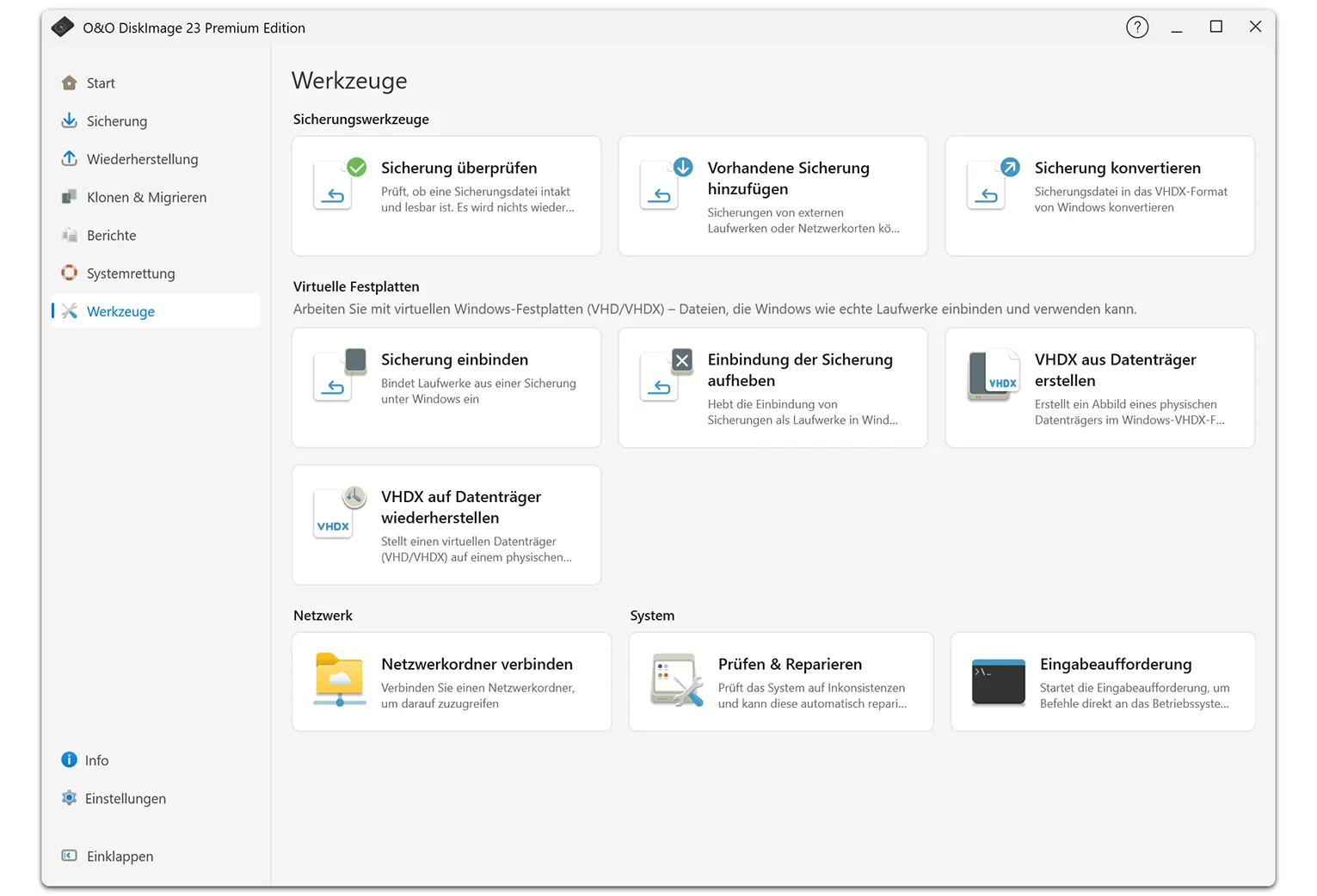This screenshot has width=1317, height=896.
Task: Click the Werkzeuge tools icon in sidebar
Action: 70,310
